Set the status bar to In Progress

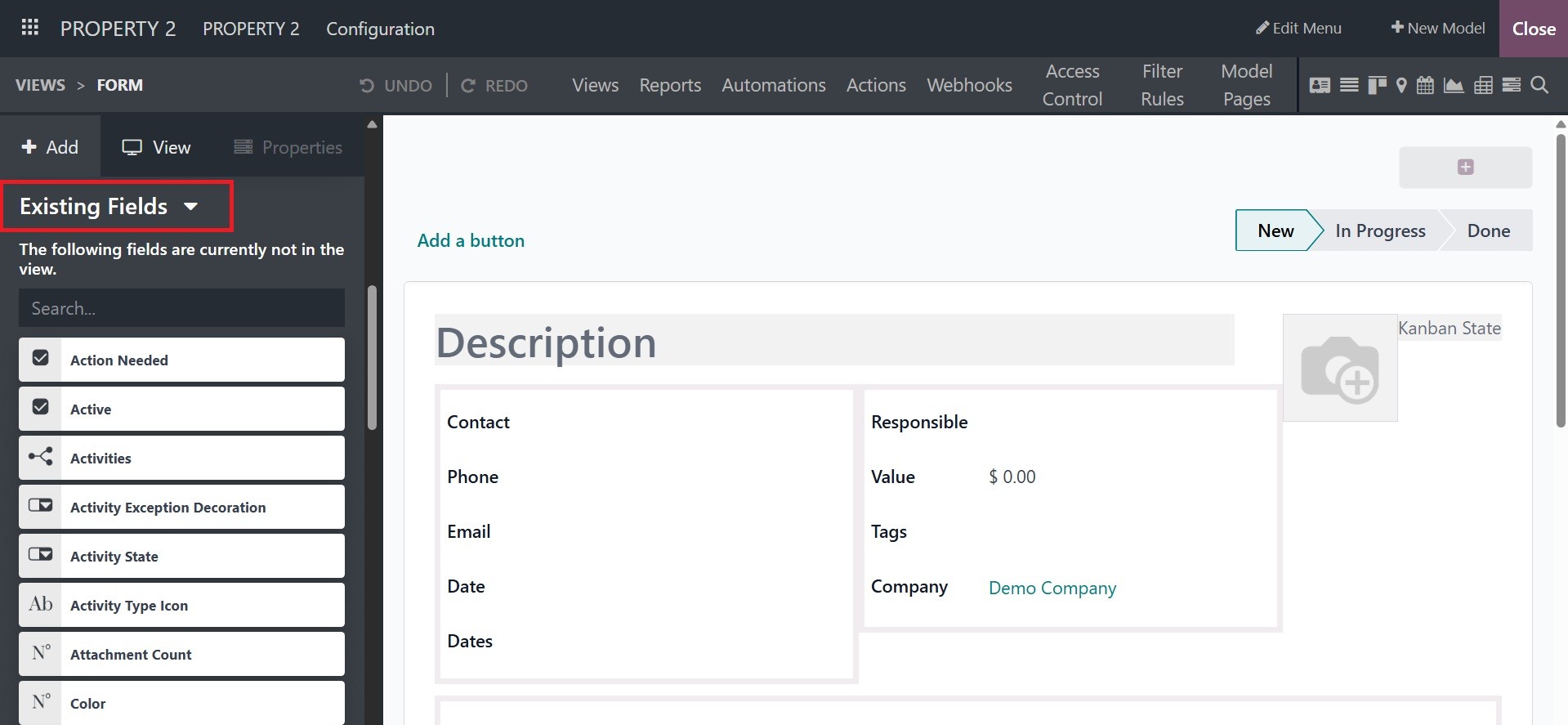(x=1379, y=231)
